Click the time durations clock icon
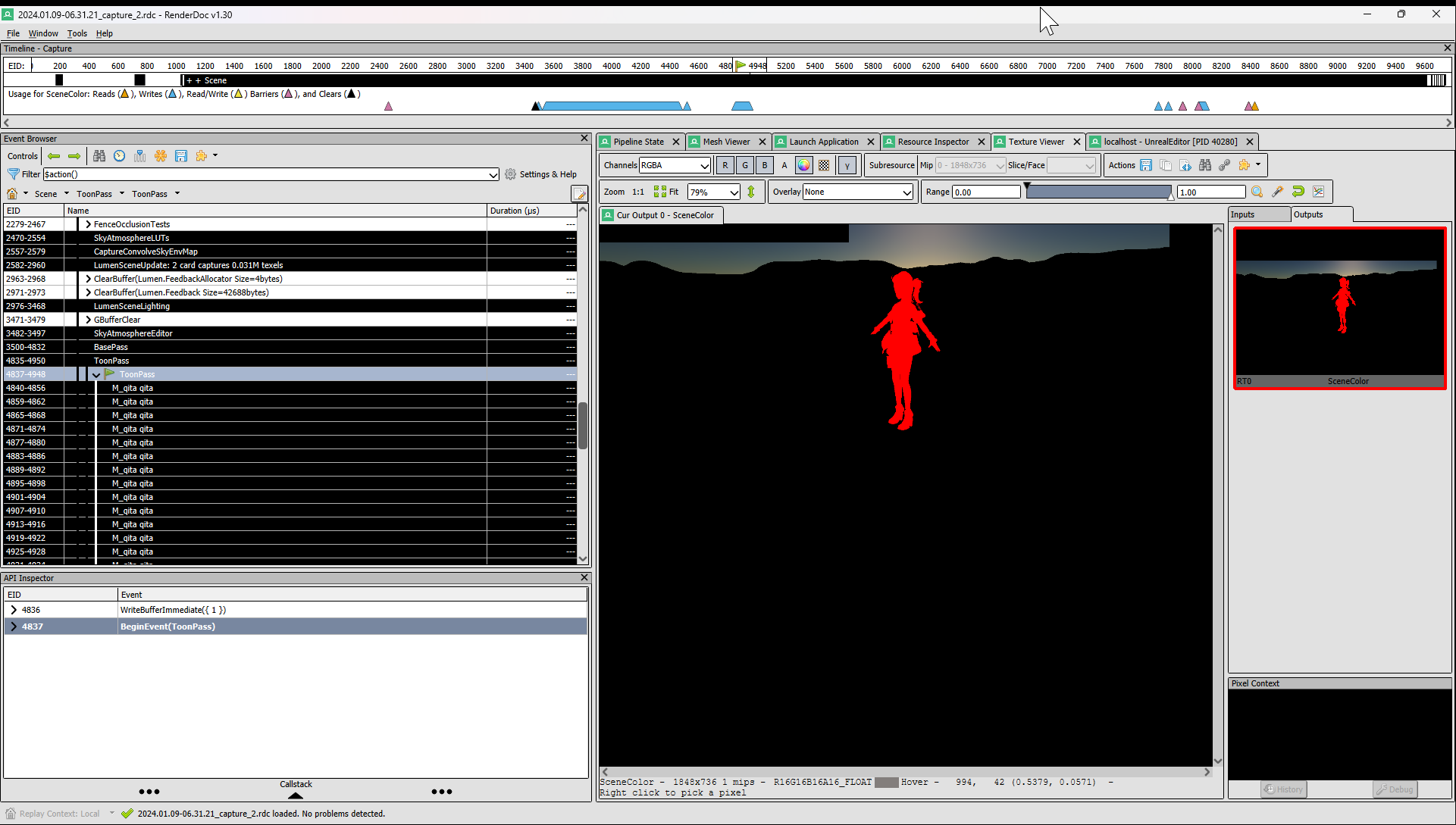Image resolution: width=1456 pixels, height=825 pixels. pyautogui.click(x=120, y=156)
